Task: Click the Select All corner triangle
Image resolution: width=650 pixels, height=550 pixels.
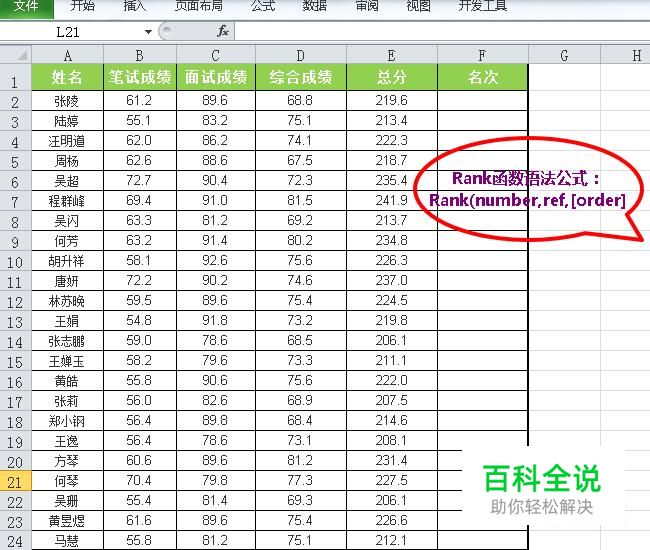Action: tap(16, 54)
